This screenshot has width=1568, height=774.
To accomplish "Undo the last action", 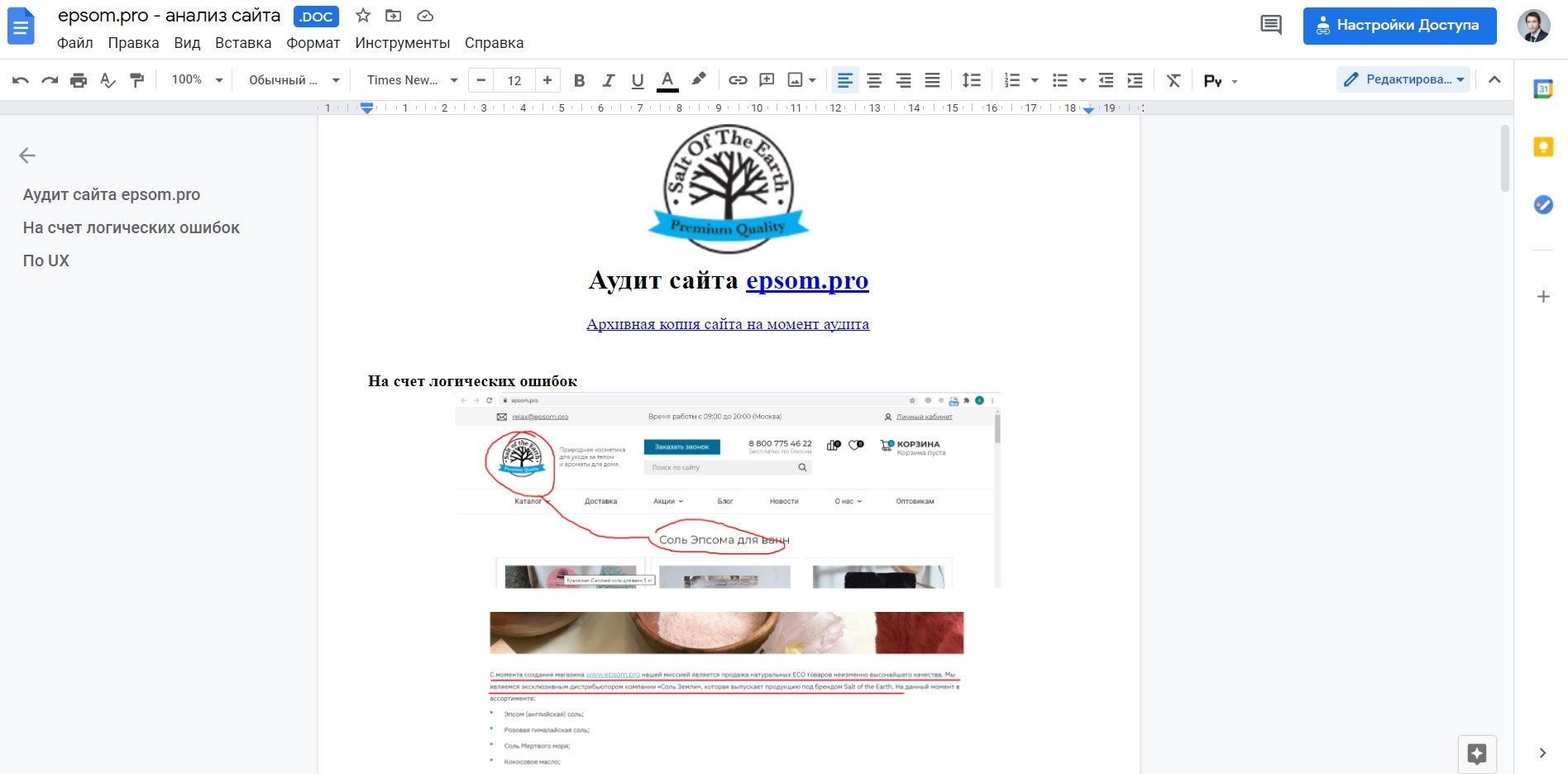I will click(21, 80).
